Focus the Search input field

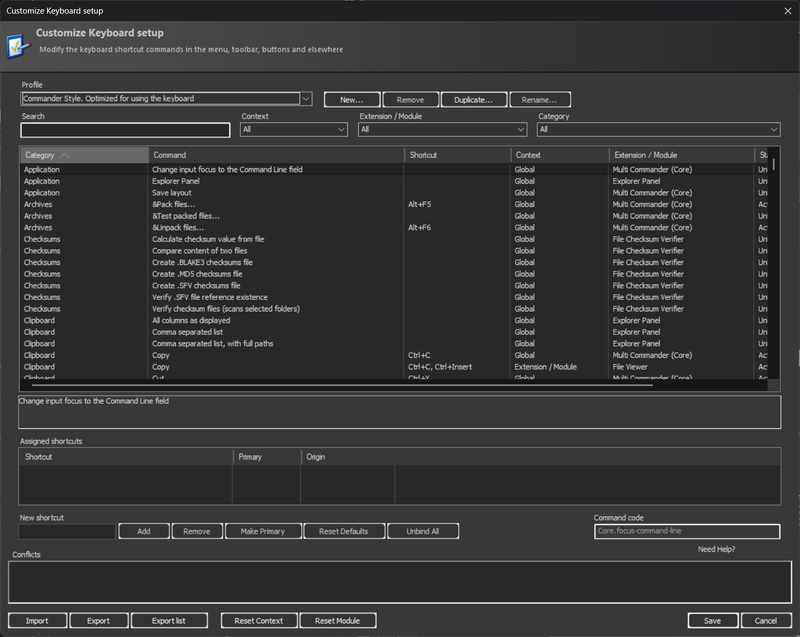tap(125, 130)
